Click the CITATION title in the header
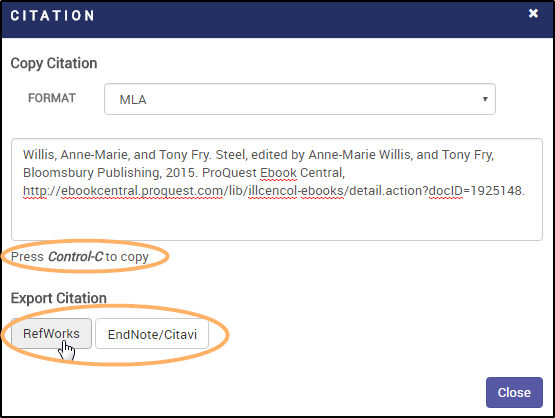This screenshot has height=418, width=555. [52, 16]
